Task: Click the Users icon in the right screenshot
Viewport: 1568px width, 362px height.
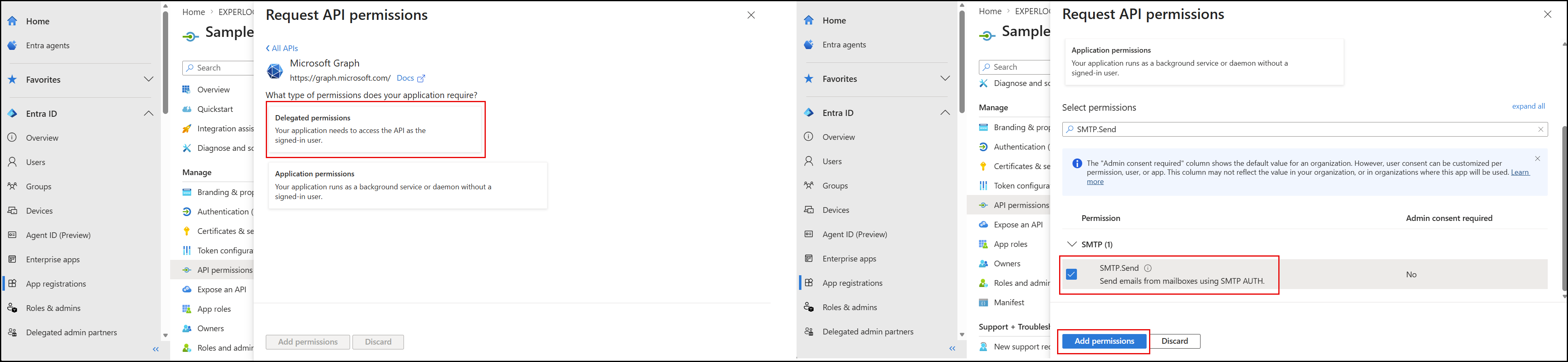Action: (x=808, y=161)
